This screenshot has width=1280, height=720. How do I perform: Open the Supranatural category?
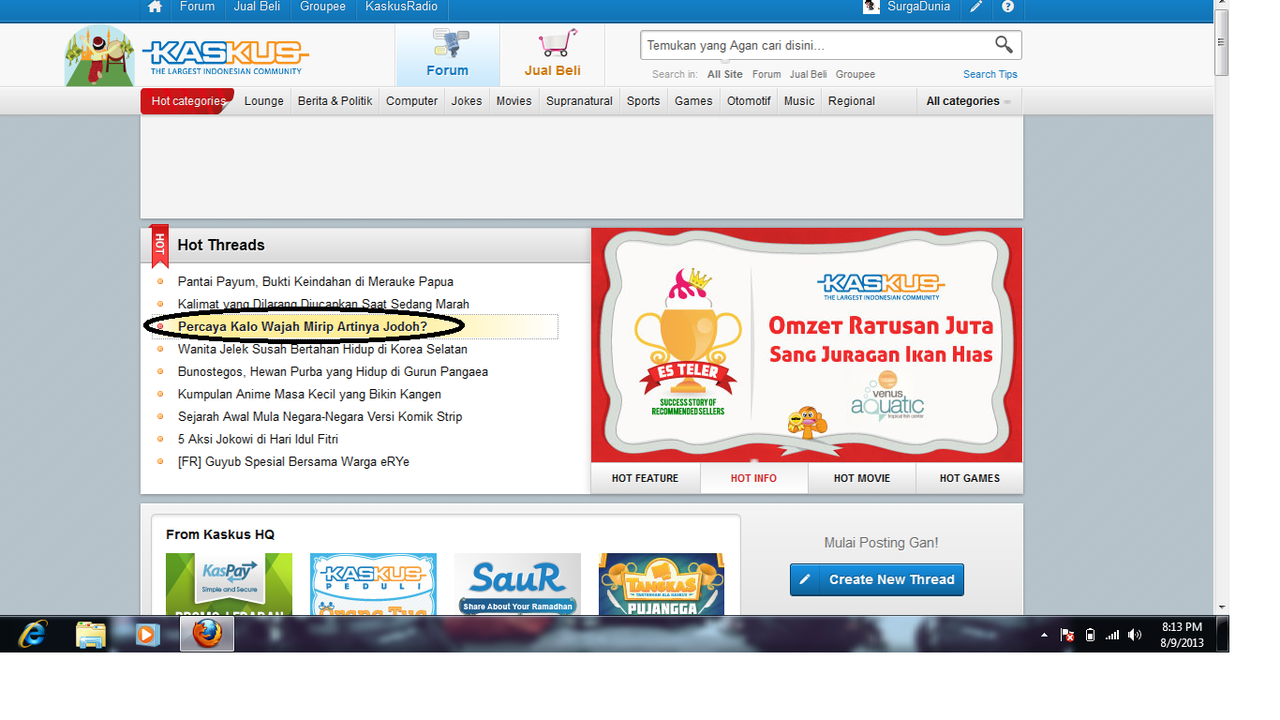click(579, 101)
